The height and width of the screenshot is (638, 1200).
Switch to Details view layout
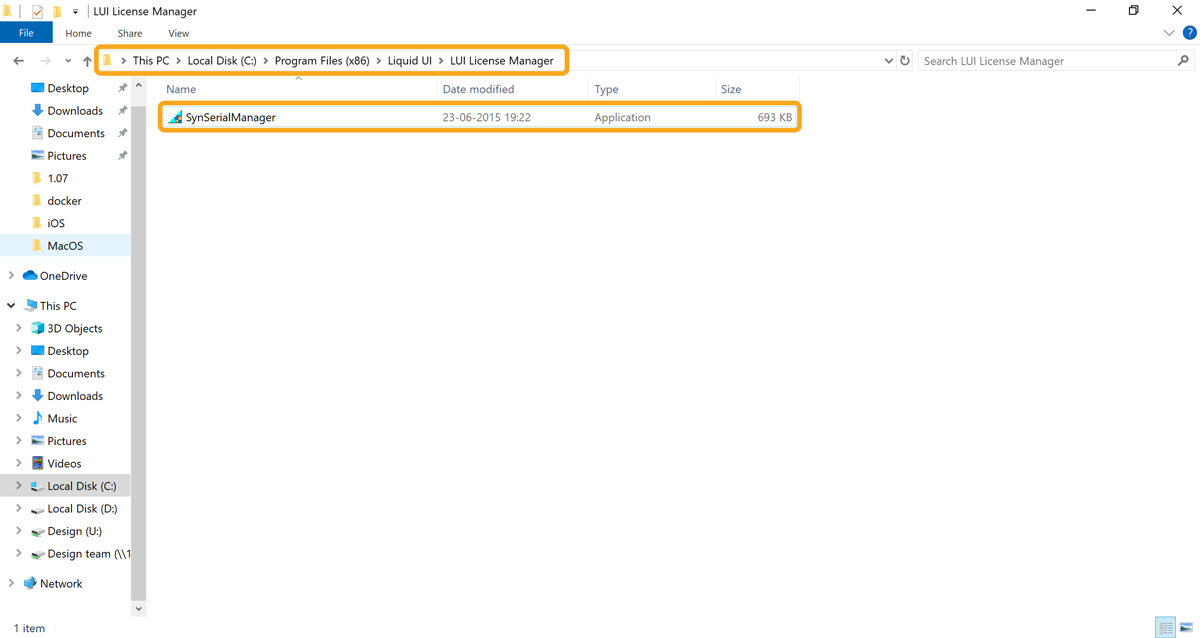1166,628
